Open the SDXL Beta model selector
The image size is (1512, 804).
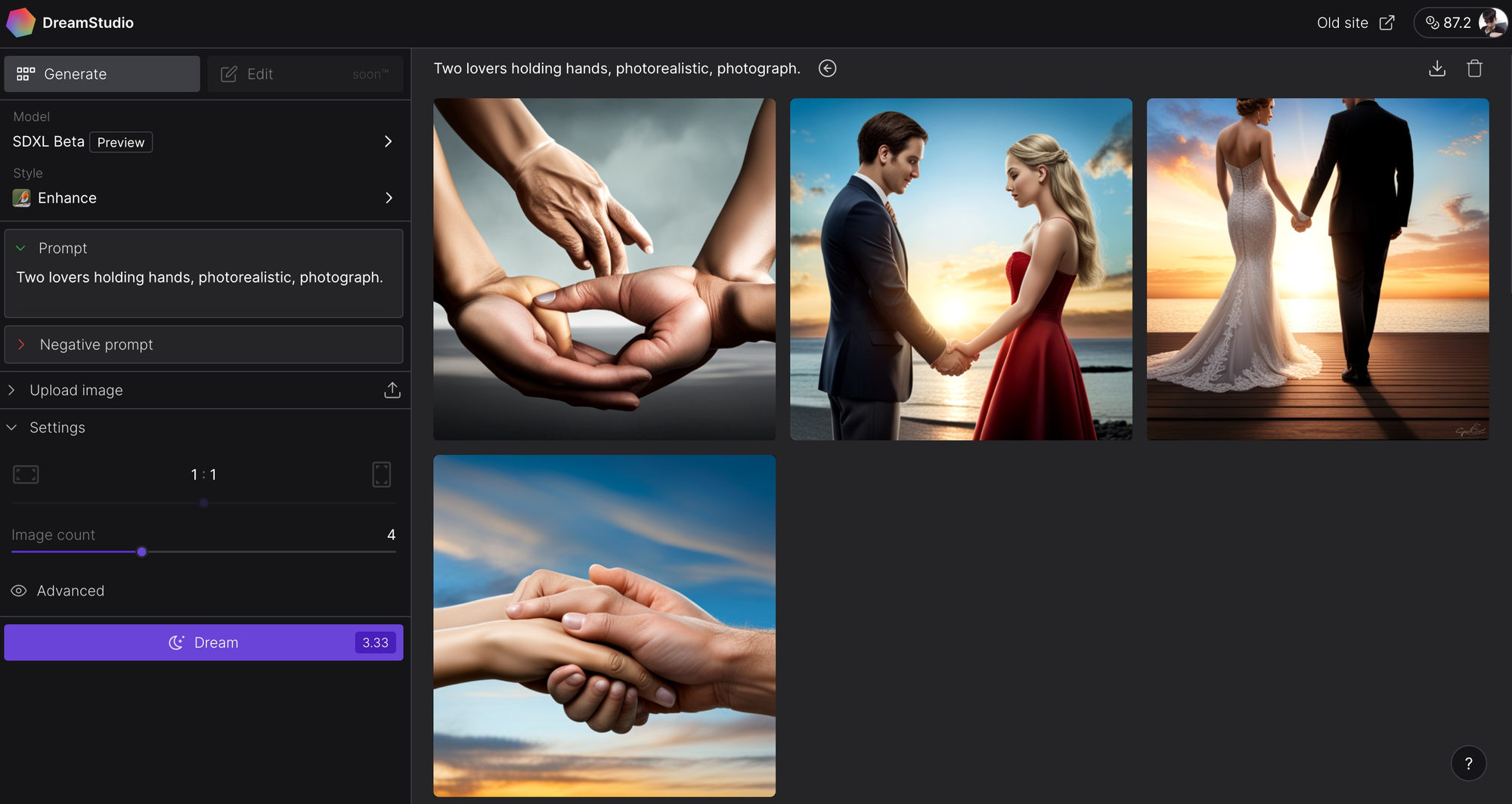(204, 141)
